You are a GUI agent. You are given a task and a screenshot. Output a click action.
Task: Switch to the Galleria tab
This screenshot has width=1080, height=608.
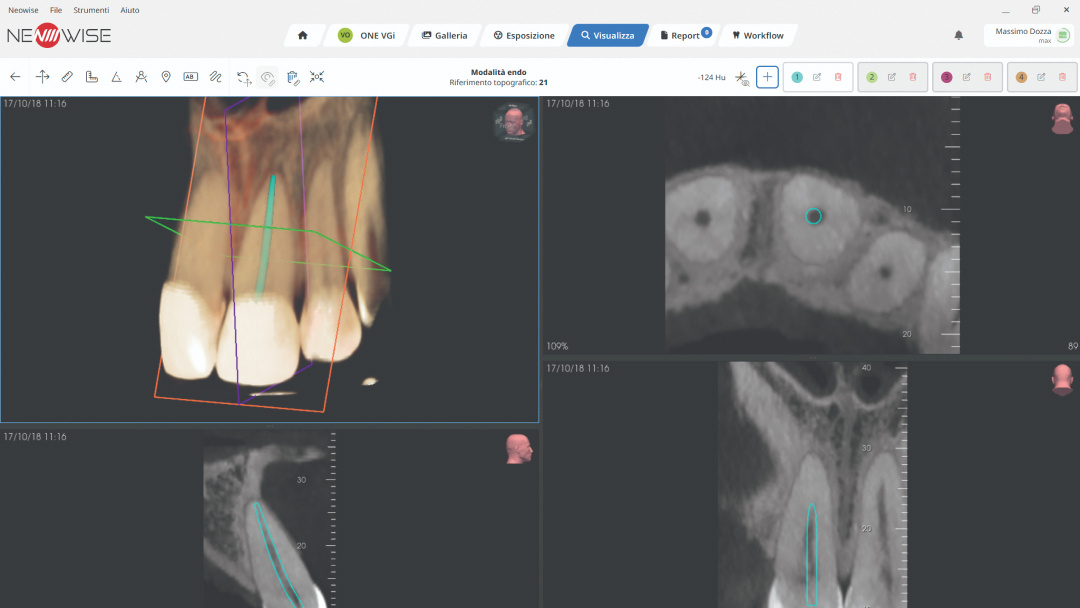pyautogui.click(x=444, y=35)
